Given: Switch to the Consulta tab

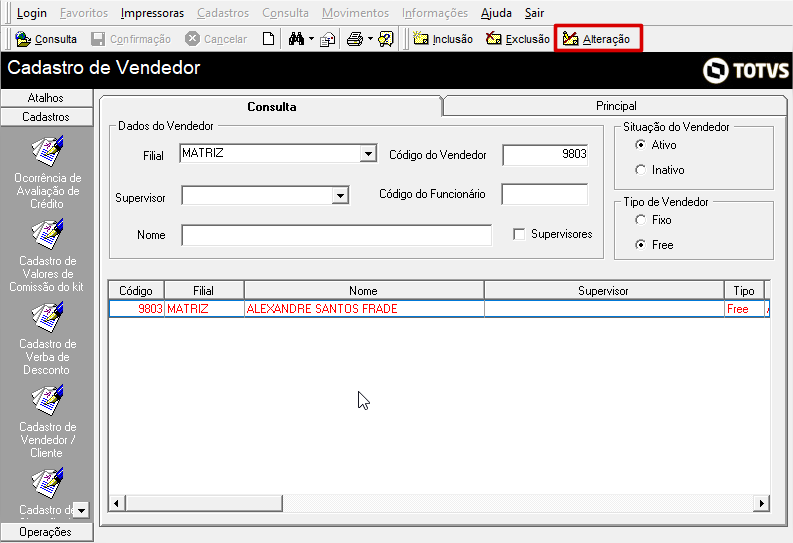Looking at the screenshot, I should pyautogui.click(x=272, y=106).
